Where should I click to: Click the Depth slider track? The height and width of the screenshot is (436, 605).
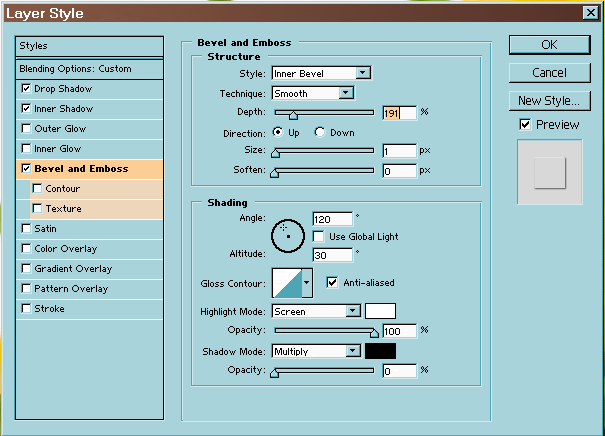323,113
